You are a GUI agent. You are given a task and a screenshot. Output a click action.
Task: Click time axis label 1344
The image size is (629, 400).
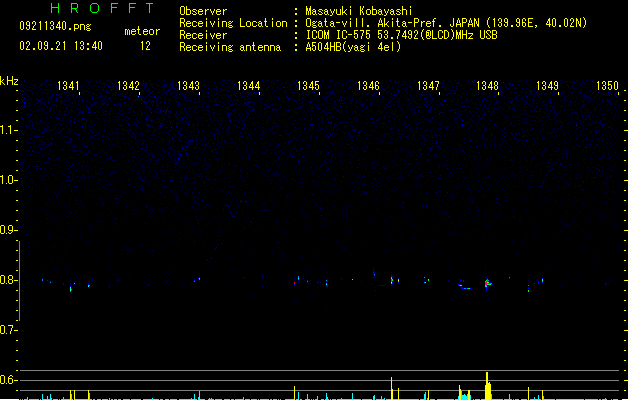[249, 86]
